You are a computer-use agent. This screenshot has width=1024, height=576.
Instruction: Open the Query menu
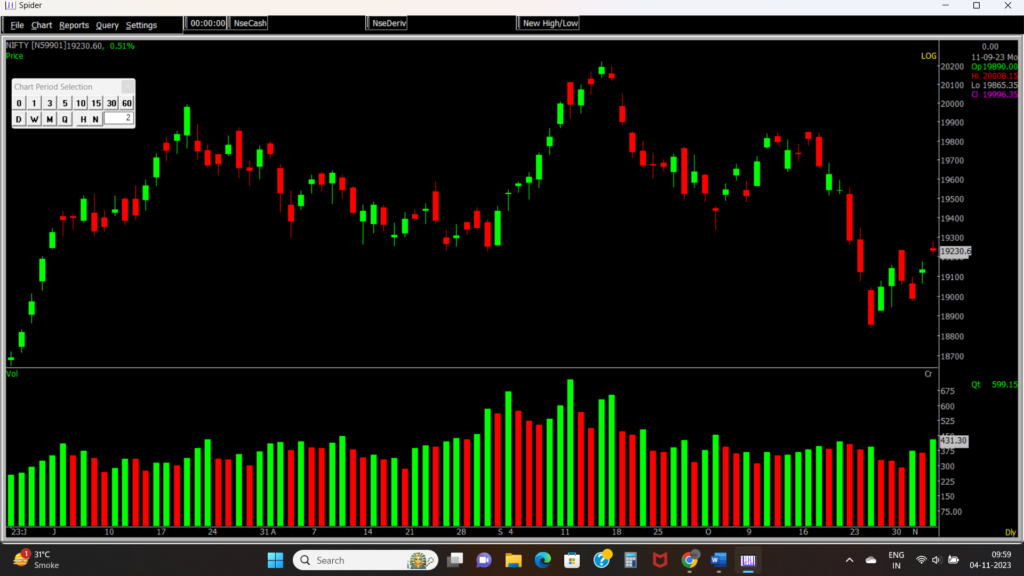(x=107, y=25)
